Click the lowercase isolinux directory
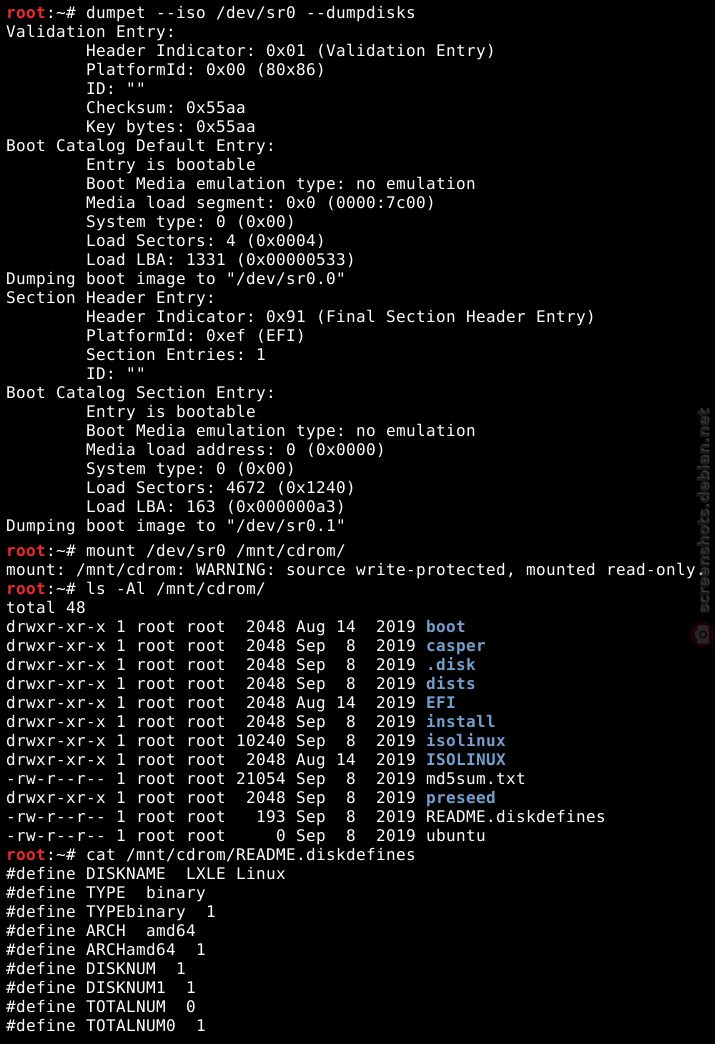This screenshot has height=1044, width=715. click(465, 740)
